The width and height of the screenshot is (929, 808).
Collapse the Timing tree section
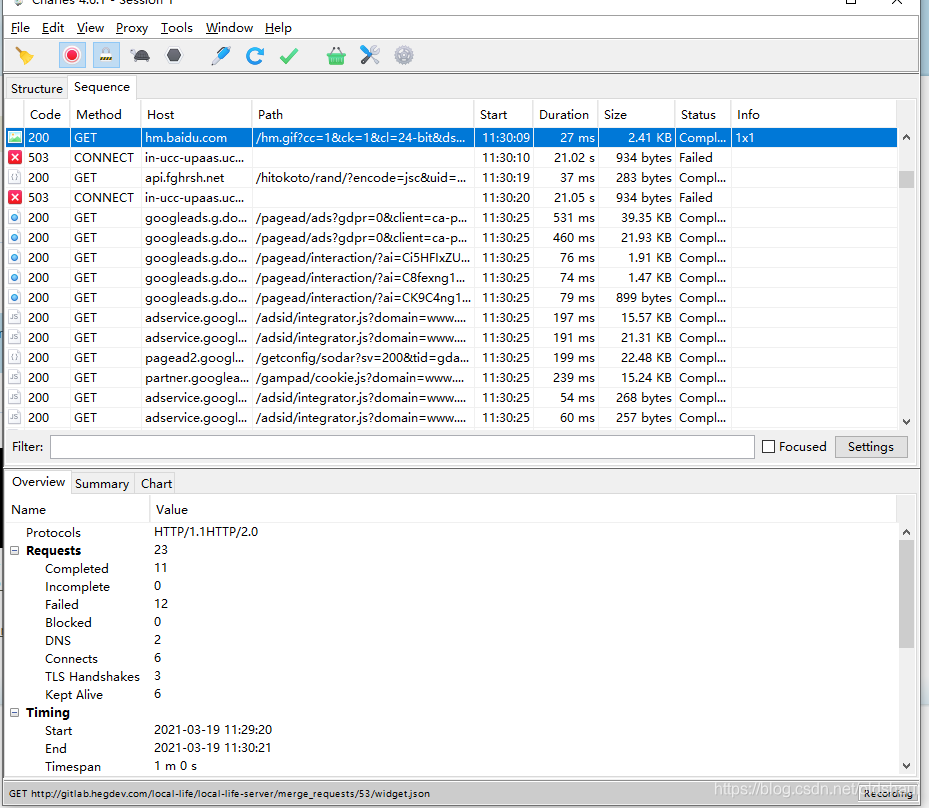click(15, 713)
